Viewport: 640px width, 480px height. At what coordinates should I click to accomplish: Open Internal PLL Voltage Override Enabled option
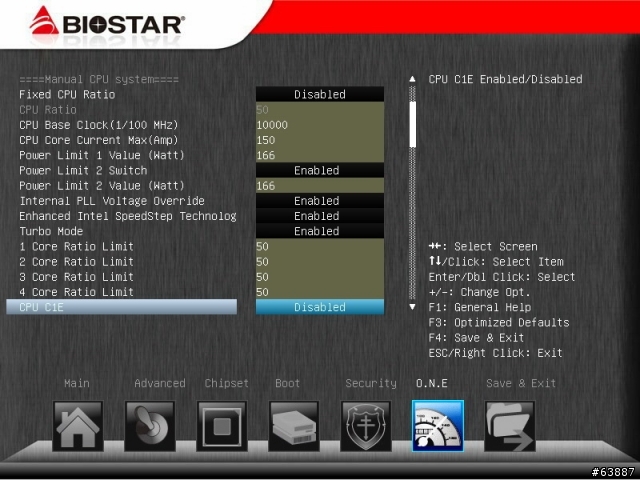pos(320,201)
